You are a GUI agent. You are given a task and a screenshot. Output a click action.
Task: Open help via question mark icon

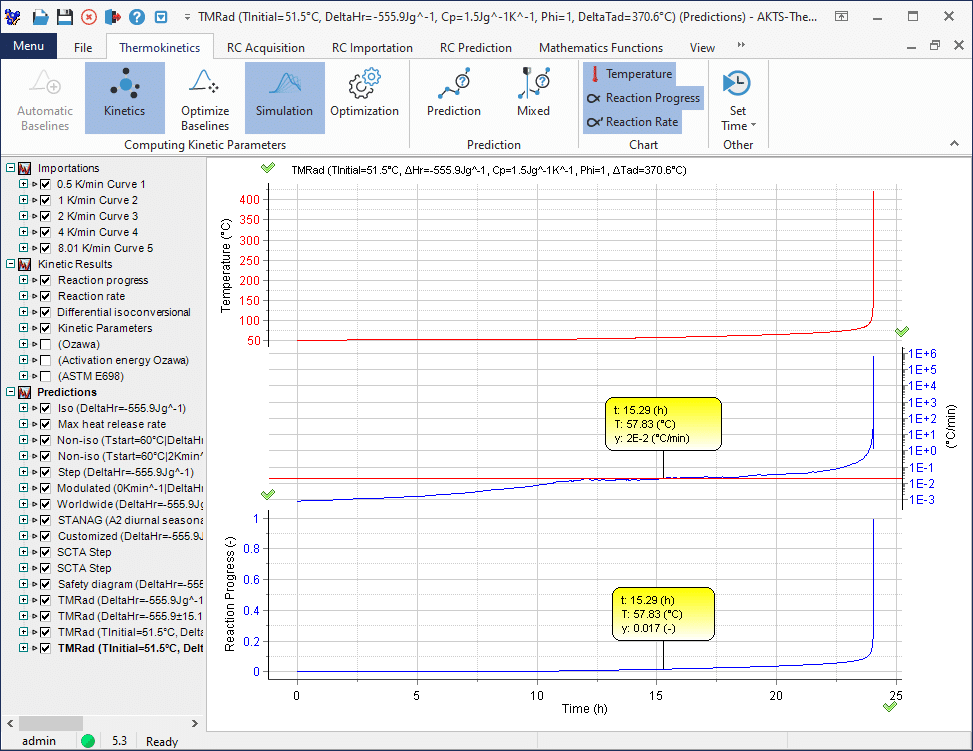[x=137, y=18]
